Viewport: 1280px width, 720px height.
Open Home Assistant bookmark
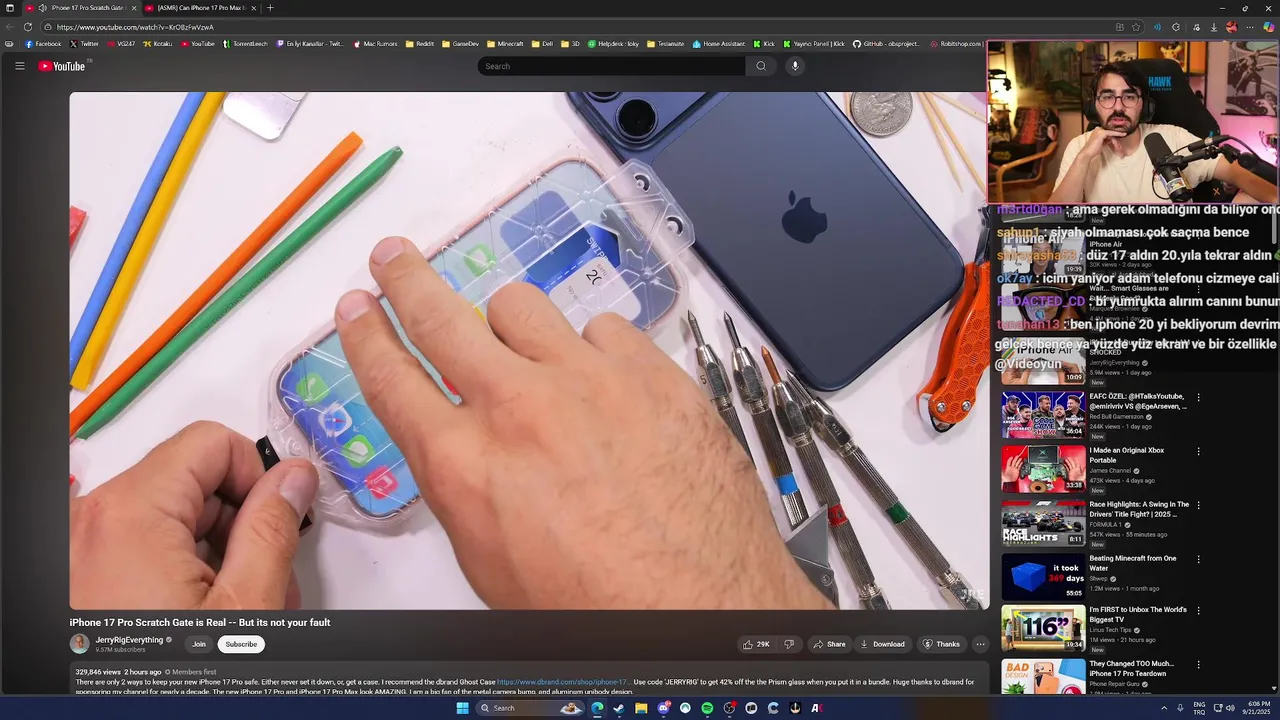click(x=719, y=44)
